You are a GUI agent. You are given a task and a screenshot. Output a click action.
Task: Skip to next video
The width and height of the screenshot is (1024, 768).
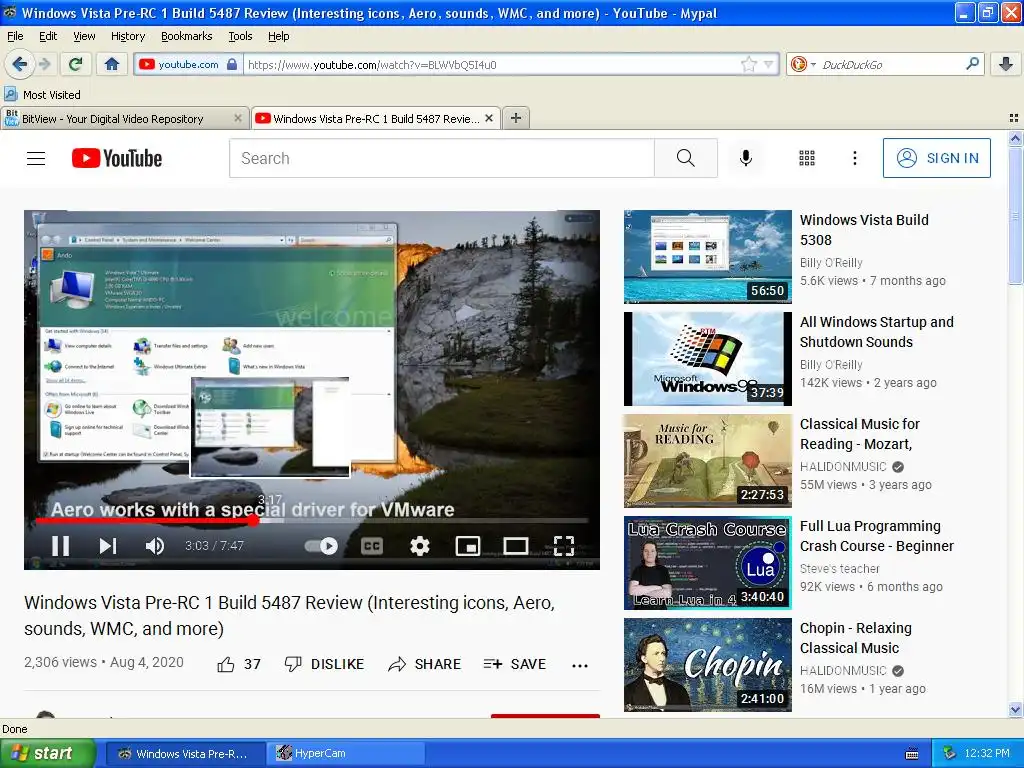[108, 545]
